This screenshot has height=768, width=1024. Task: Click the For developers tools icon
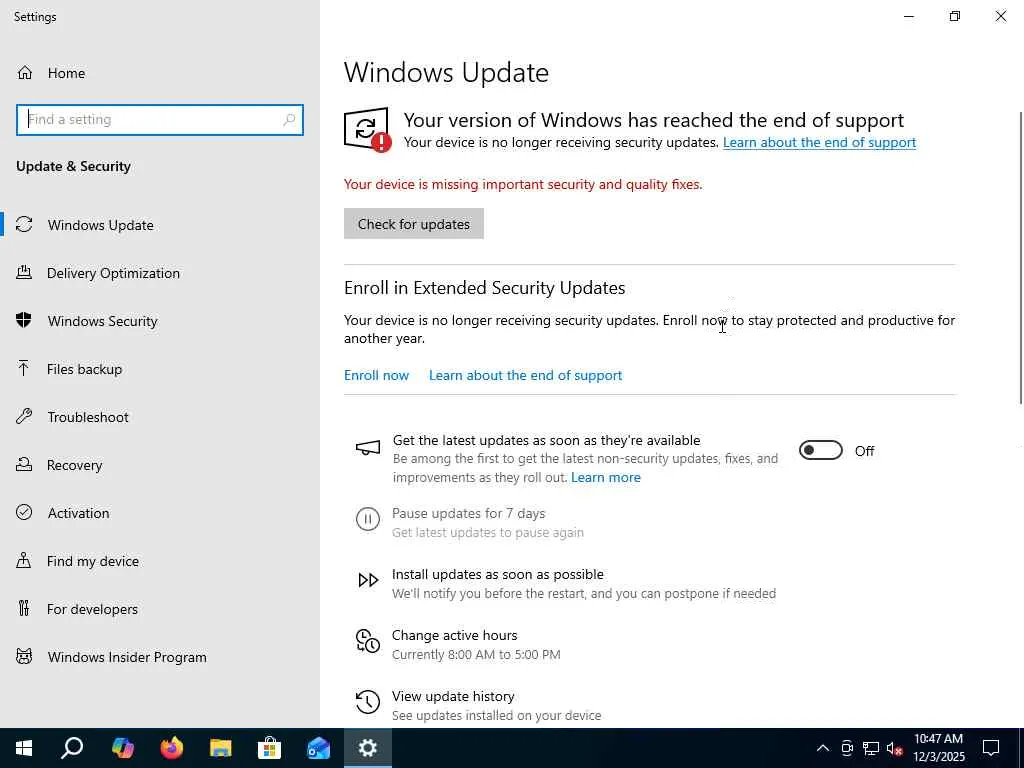(x=24, y=609)
